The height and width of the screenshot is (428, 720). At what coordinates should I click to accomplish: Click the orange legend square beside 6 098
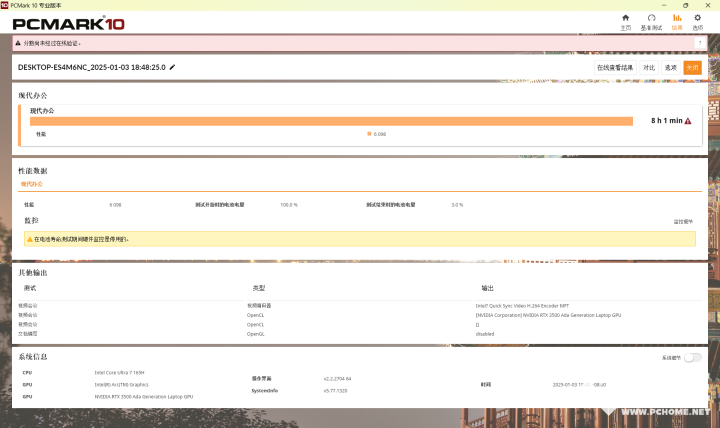[x=369, y=134]
